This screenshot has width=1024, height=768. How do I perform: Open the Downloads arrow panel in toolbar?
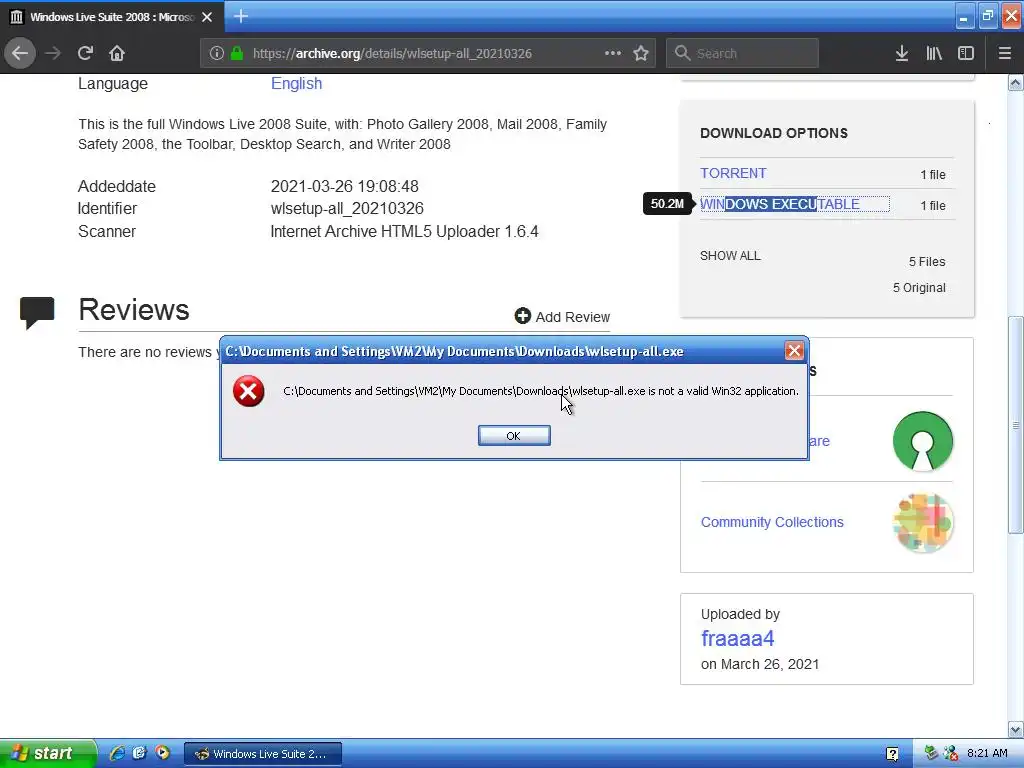click(901, 53)
